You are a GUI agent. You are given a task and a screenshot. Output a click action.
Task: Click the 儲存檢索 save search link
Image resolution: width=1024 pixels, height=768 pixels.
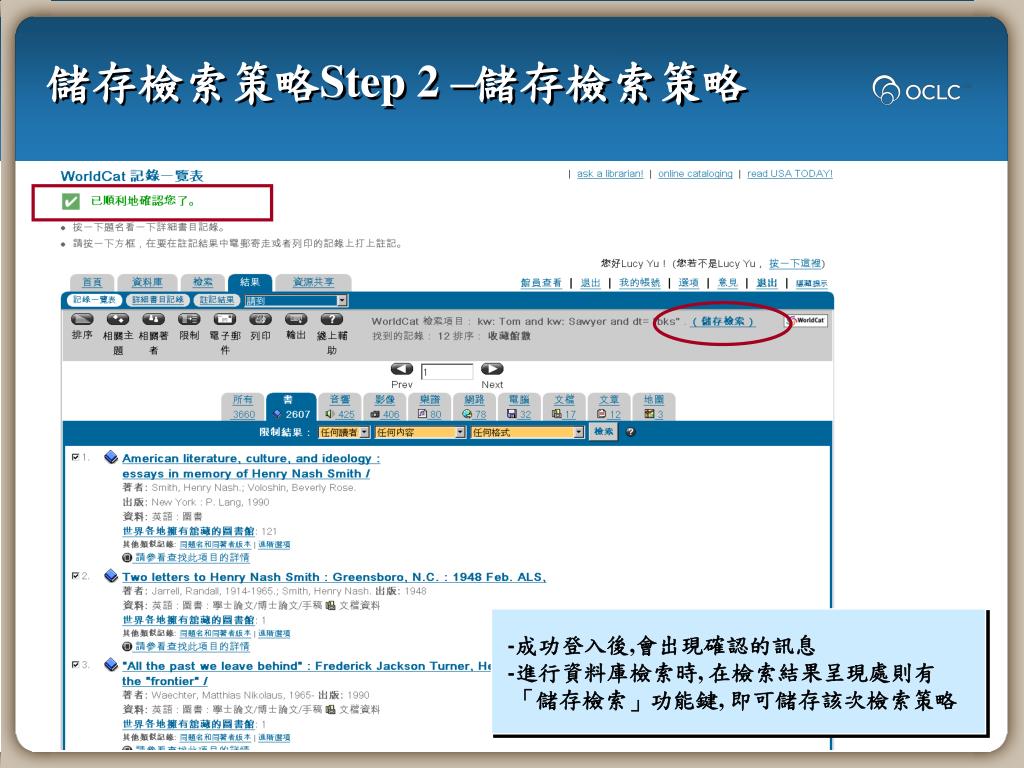coord(723,321)
